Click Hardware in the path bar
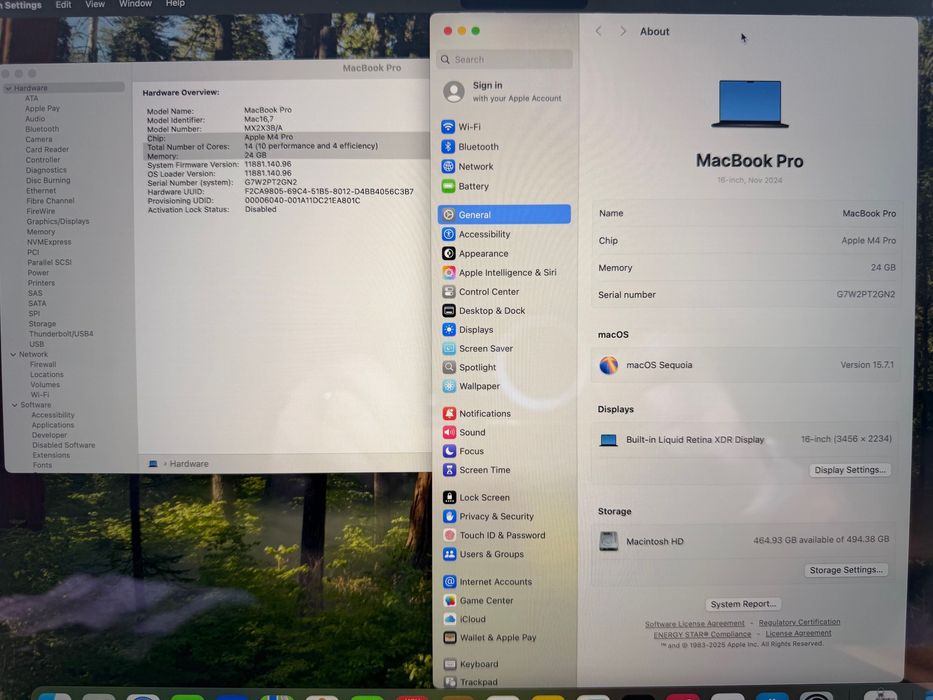 [189, 464]
